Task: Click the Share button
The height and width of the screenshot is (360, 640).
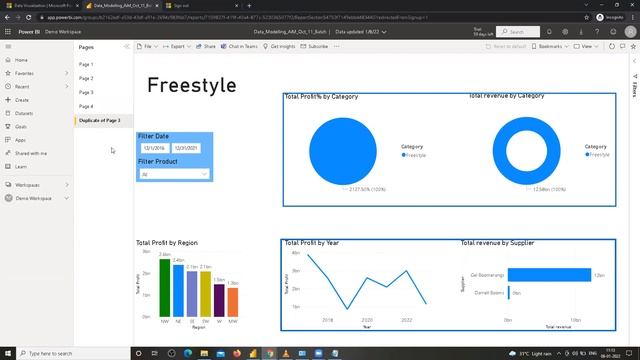Action: [206, 47]
